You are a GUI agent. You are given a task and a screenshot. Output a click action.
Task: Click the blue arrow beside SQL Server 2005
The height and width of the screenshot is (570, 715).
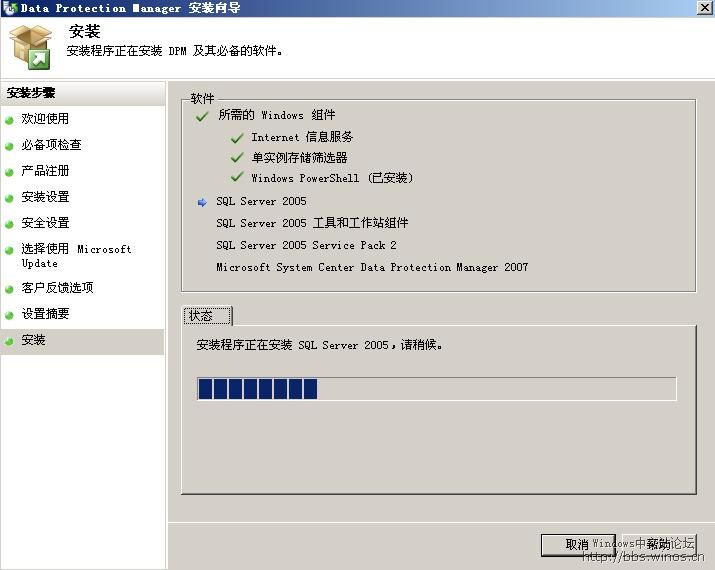click(x=203, y=202)
